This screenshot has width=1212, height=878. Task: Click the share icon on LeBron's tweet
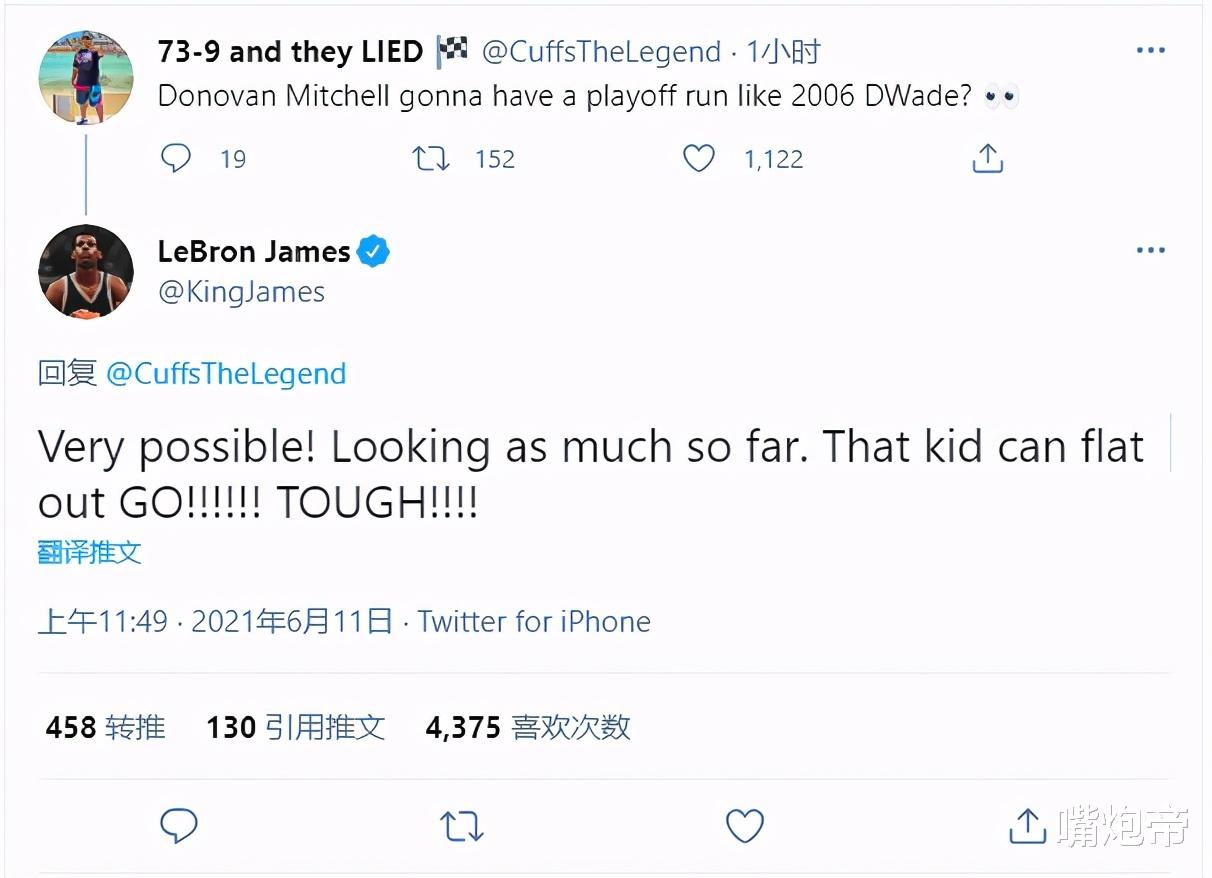pyautogui.click(x=1029, y=826)
